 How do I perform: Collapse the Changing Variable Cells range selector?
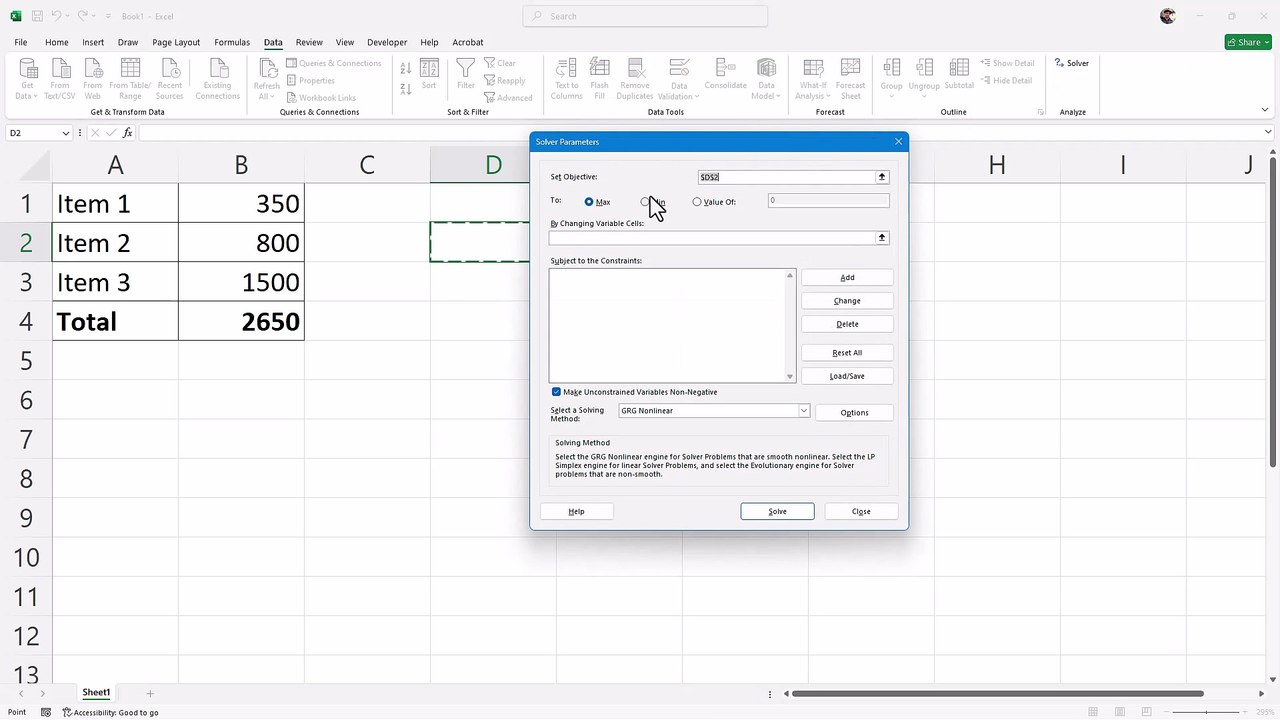881,238
